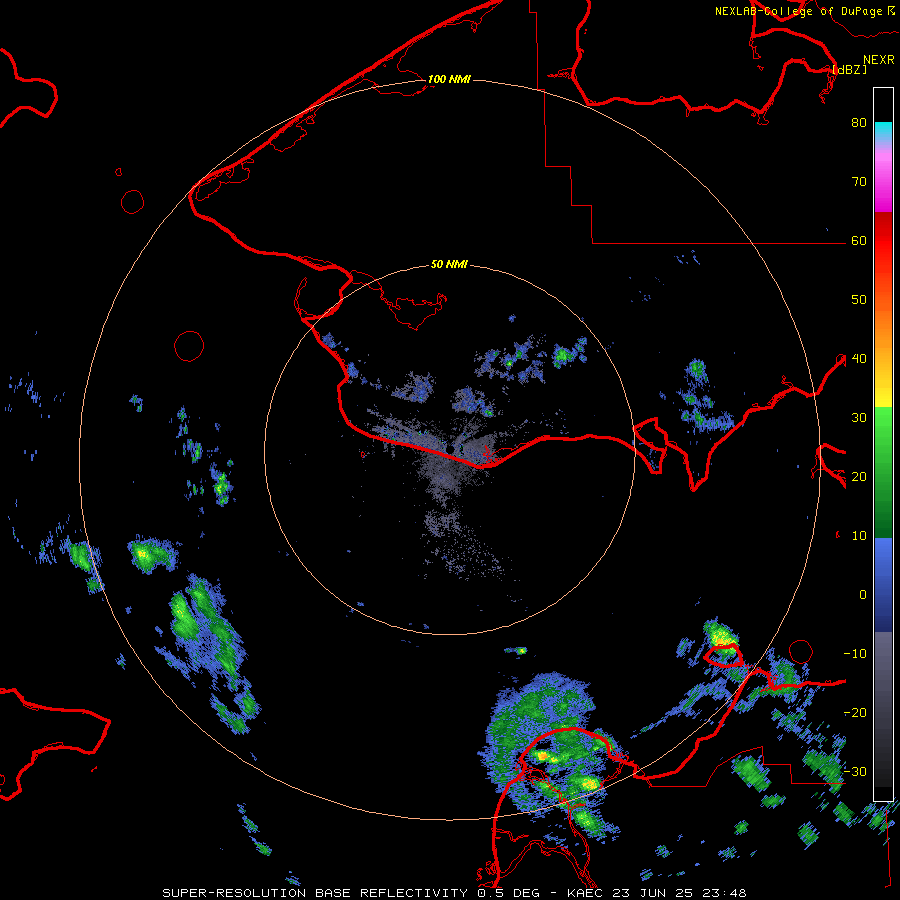Select the 80 value on the dBZ scale
900x900 pixels.
pos(859,123)
